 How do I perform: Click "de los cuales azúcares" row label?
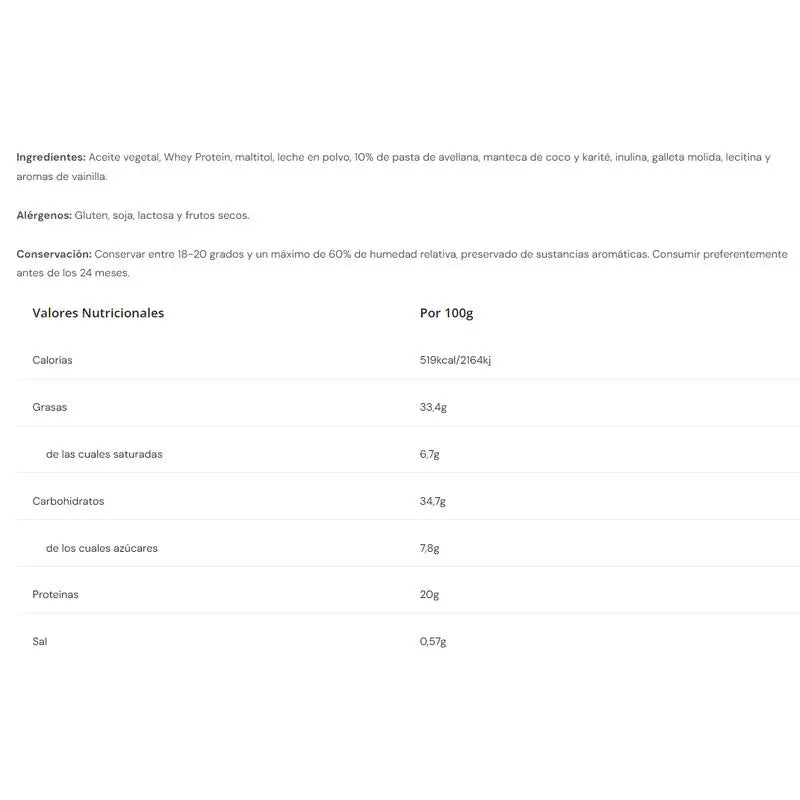[x=102, y=548]
